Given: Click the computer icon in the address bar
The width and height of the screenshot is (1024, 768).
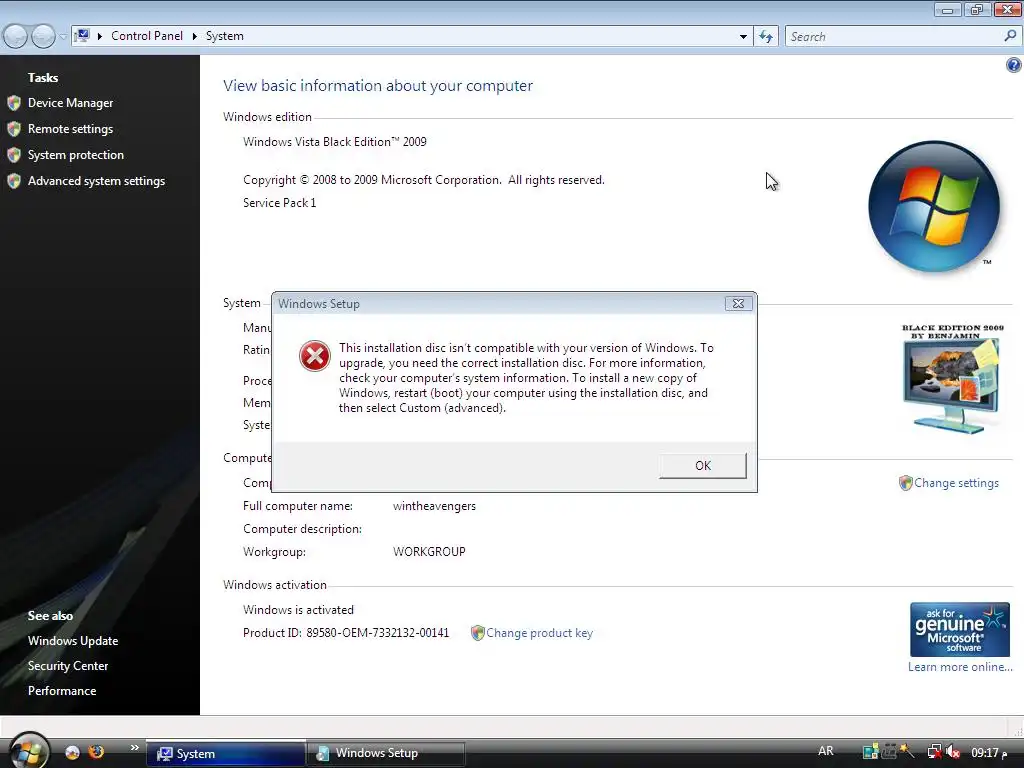Looking at the screenshot, I should (x=82, y=36).
